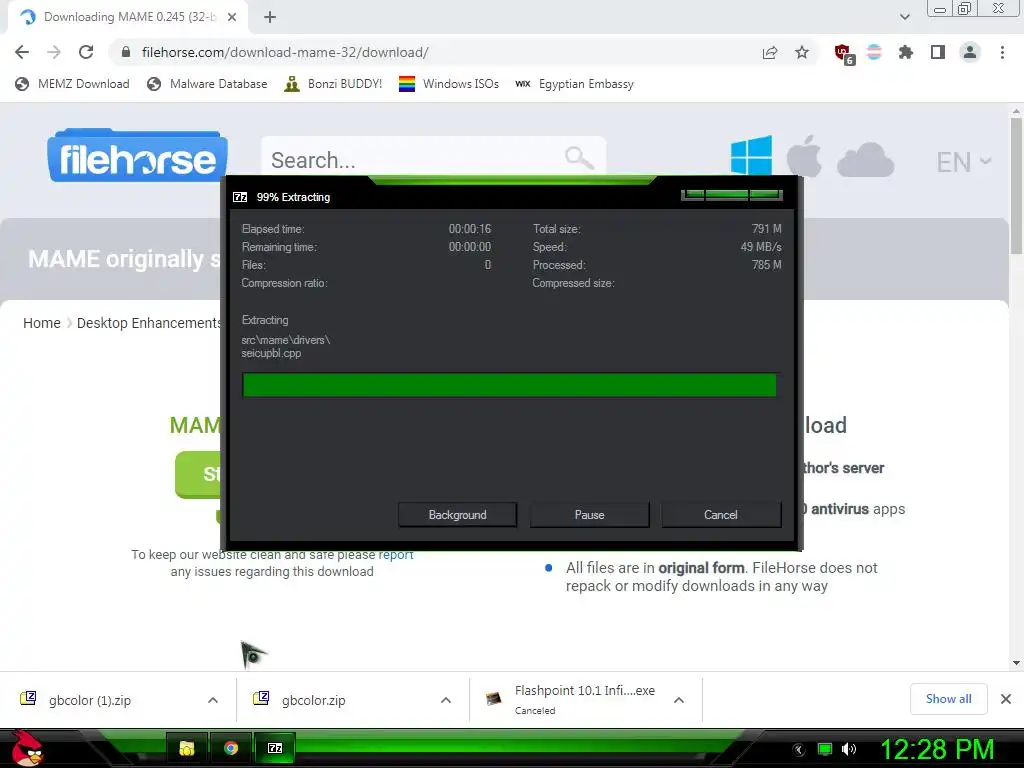Click the browser forward arrow
1024x768 pixels.
54,52
